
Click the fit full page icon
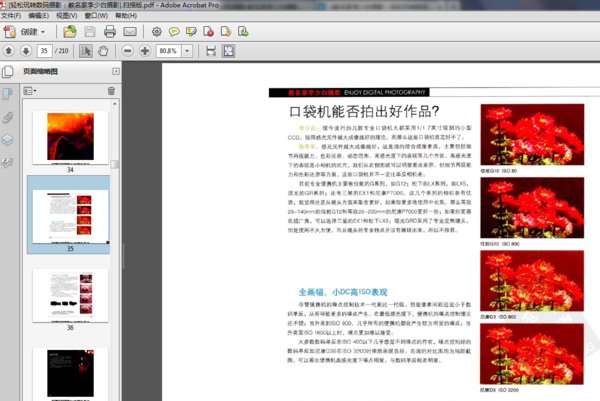click(228, 51)
